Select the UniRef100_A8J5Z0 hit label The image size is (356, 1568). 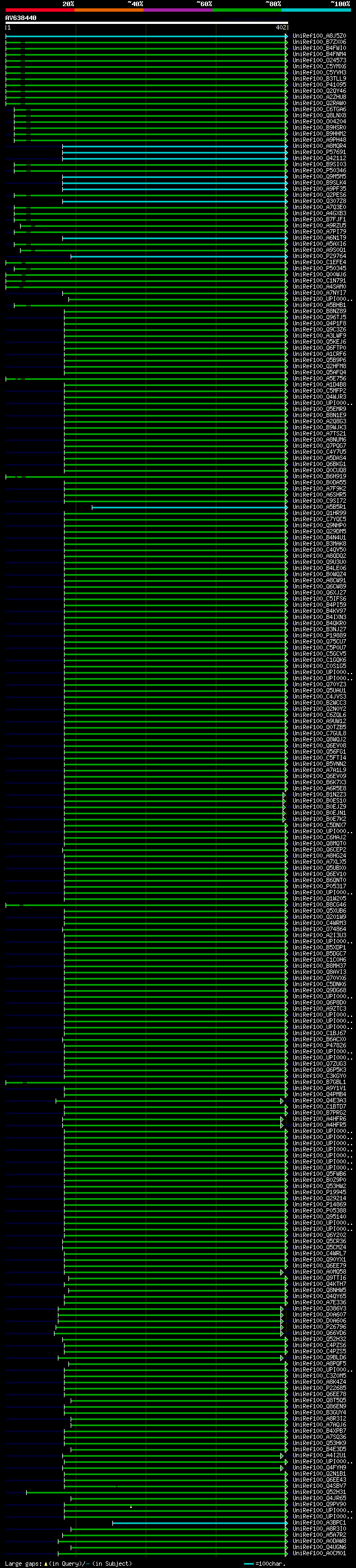click(x=319, y=36)
